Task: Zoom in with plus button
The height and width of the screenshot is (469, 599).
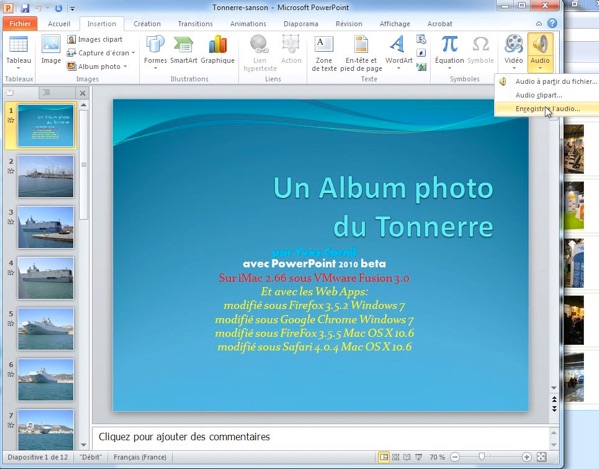Action: click(526, 457)
